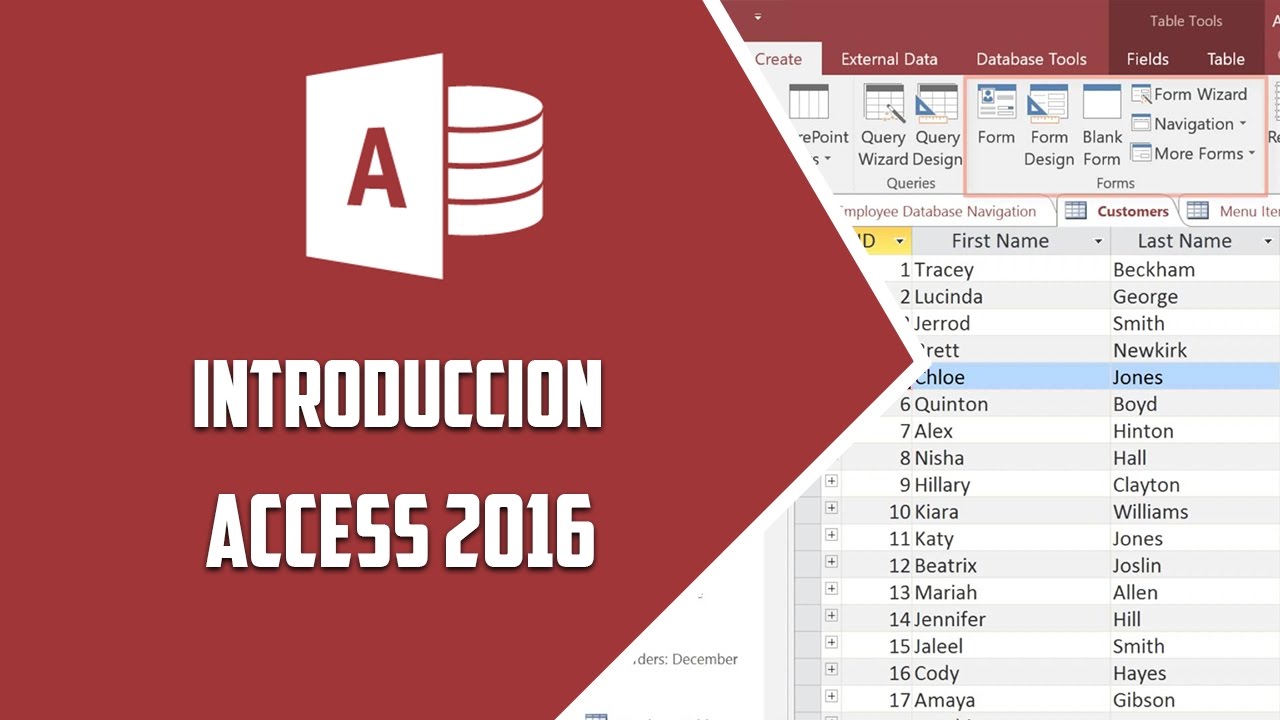Select the cell 'Newkirk'
The image size is (1280, 720).
[1195, 351]
